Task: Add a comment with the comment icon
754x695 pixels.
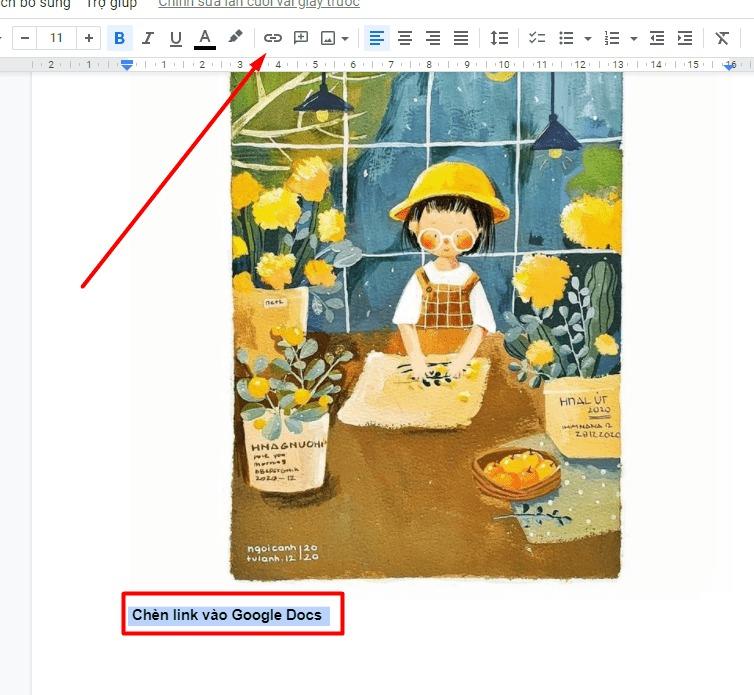Action: 301,38
